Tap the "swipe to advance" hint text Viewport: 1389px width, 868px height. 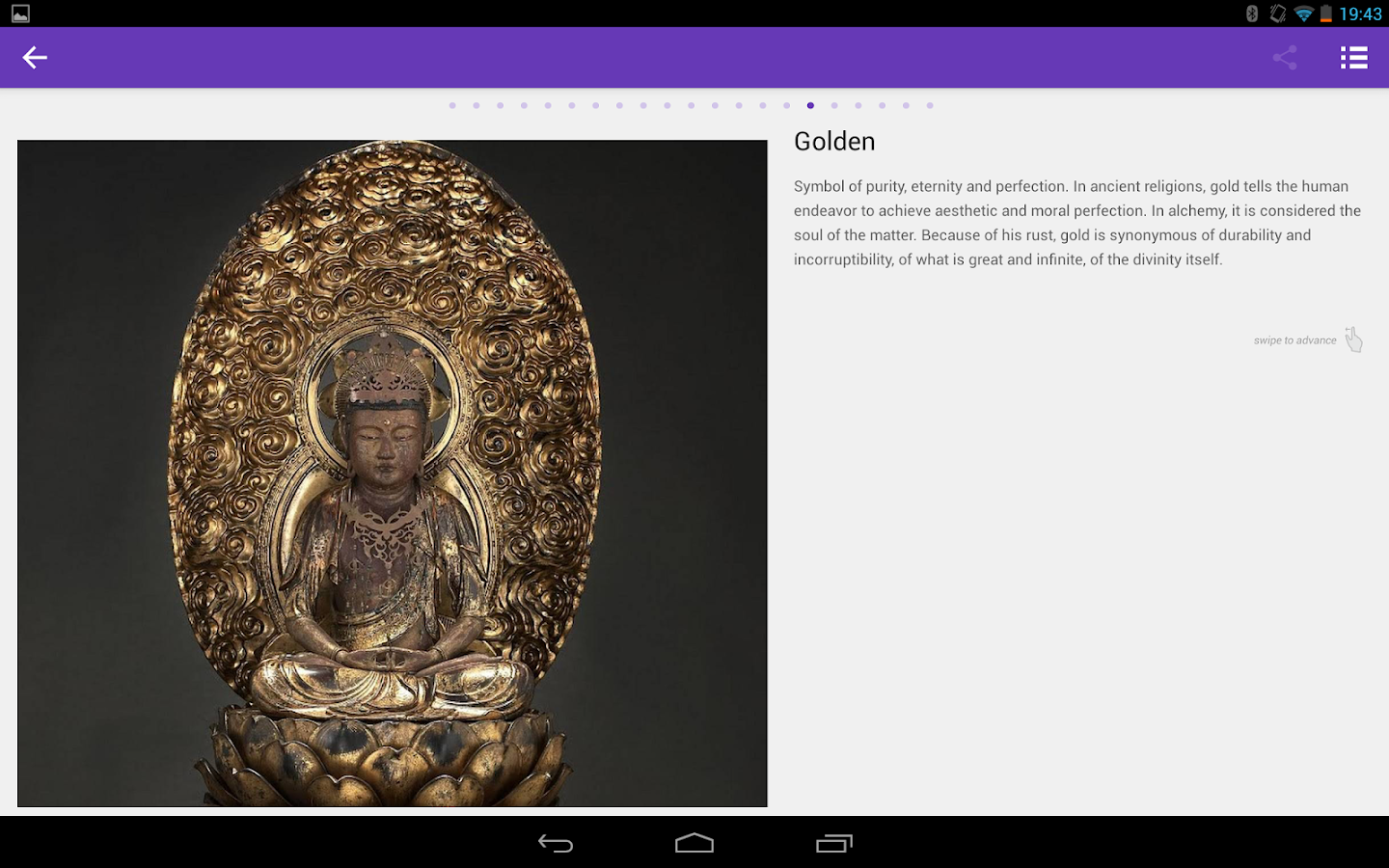coord(1294,340)
